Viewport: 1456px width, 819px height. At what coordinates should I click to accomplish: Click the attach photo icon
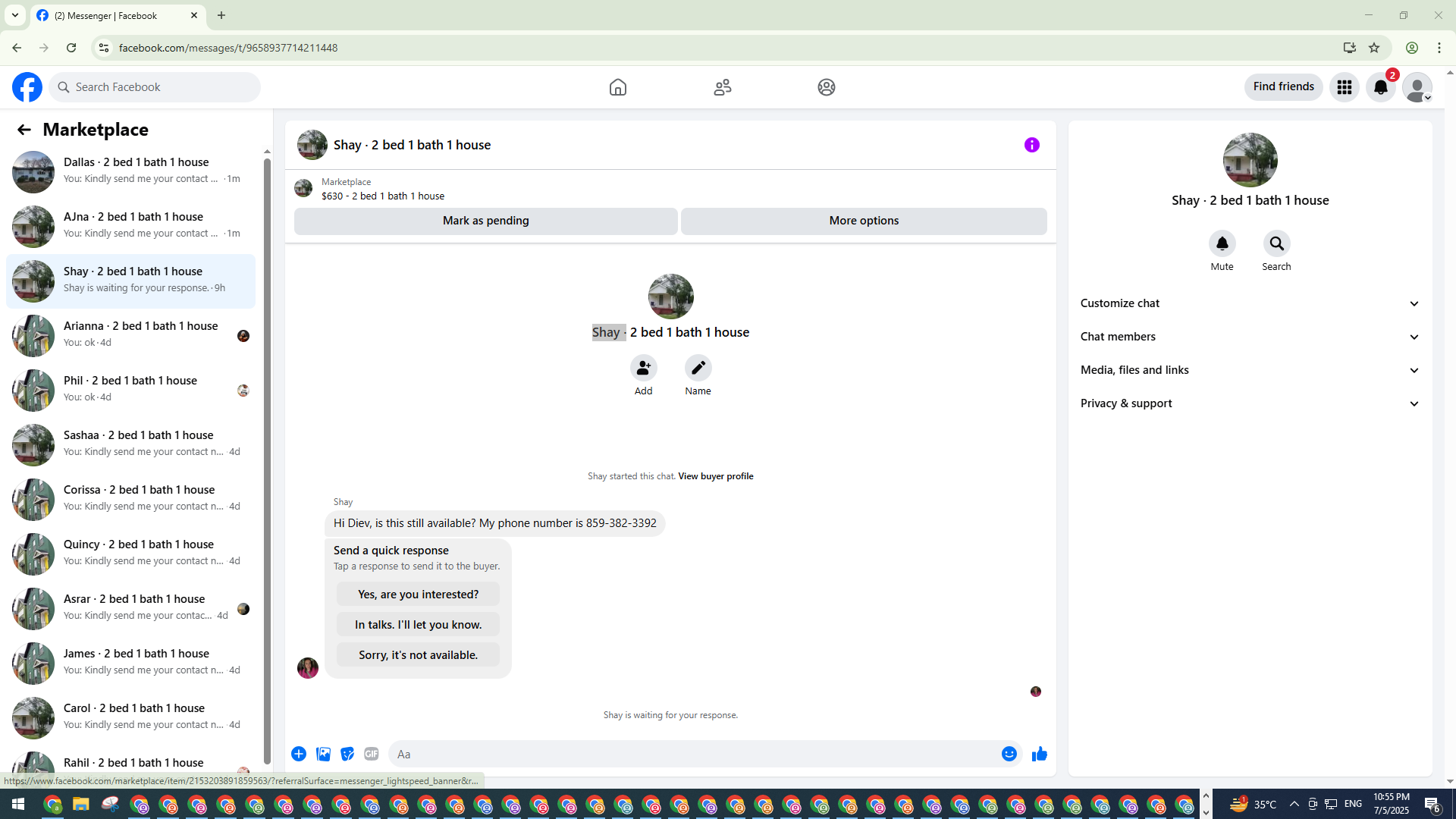coord(323,754)
